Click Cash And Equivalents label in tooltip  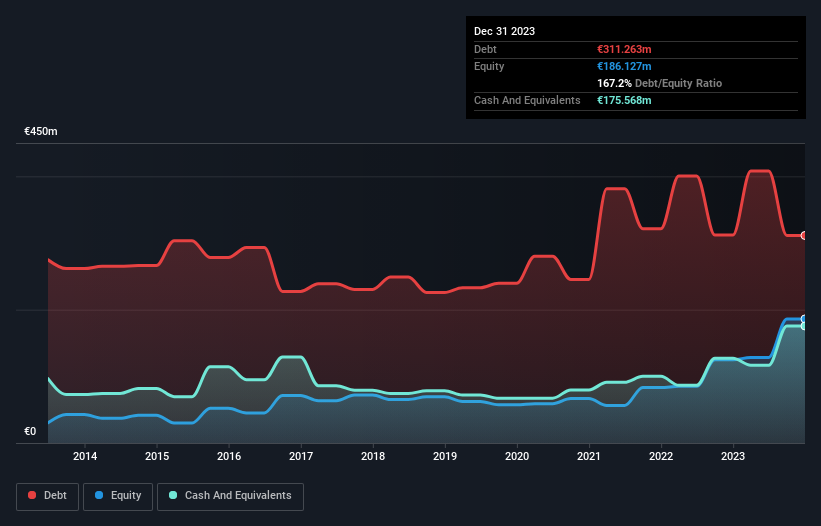coord(527,100)
